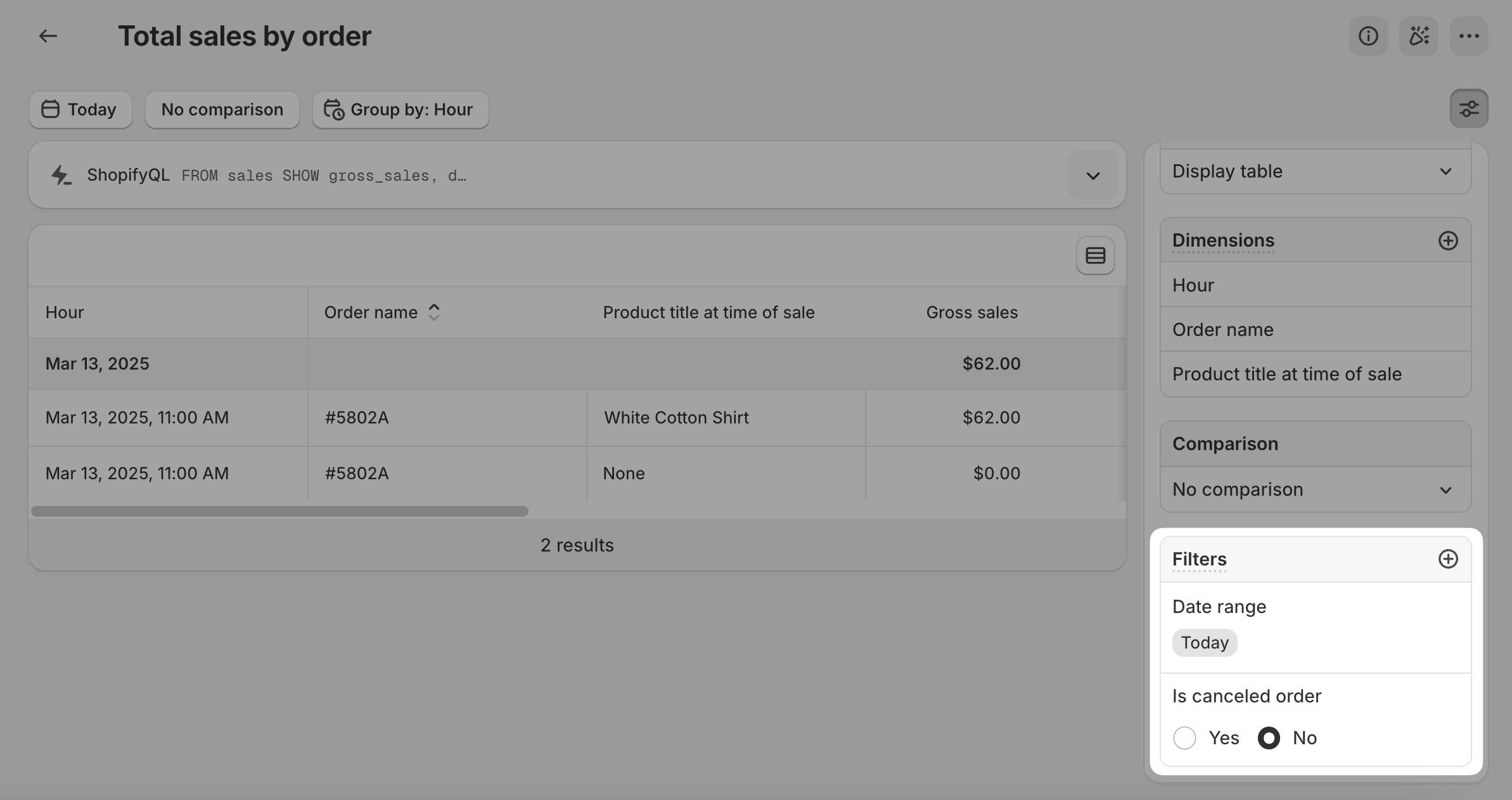This screenshot has height=800, width=1512.
Task: Go back using the left arrow icon
Action: click(x=48, y=36)
